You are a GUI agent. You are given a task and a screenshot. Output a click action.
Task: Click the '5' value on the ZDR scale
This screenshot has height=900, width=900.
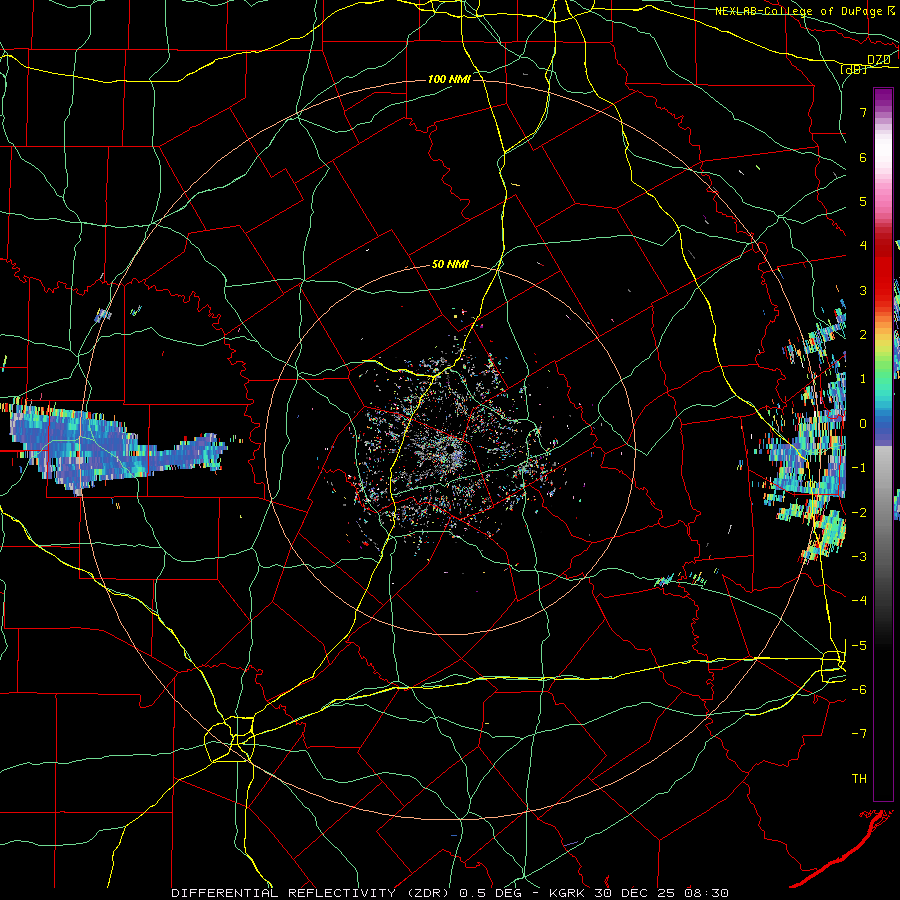click(863, 201)
